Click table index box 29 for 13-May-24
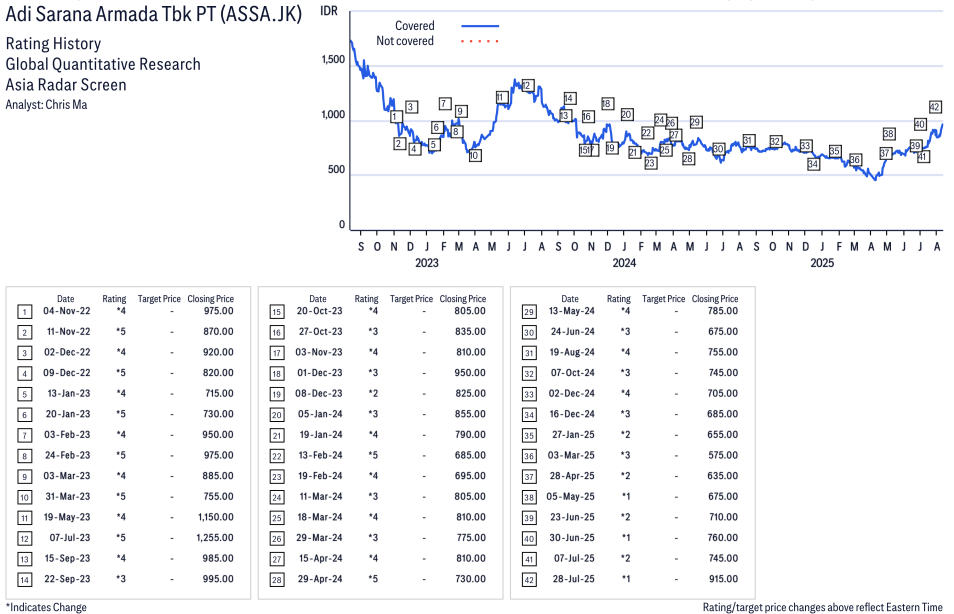The height and width of the screenshot is (614, 954). [529, 312]
